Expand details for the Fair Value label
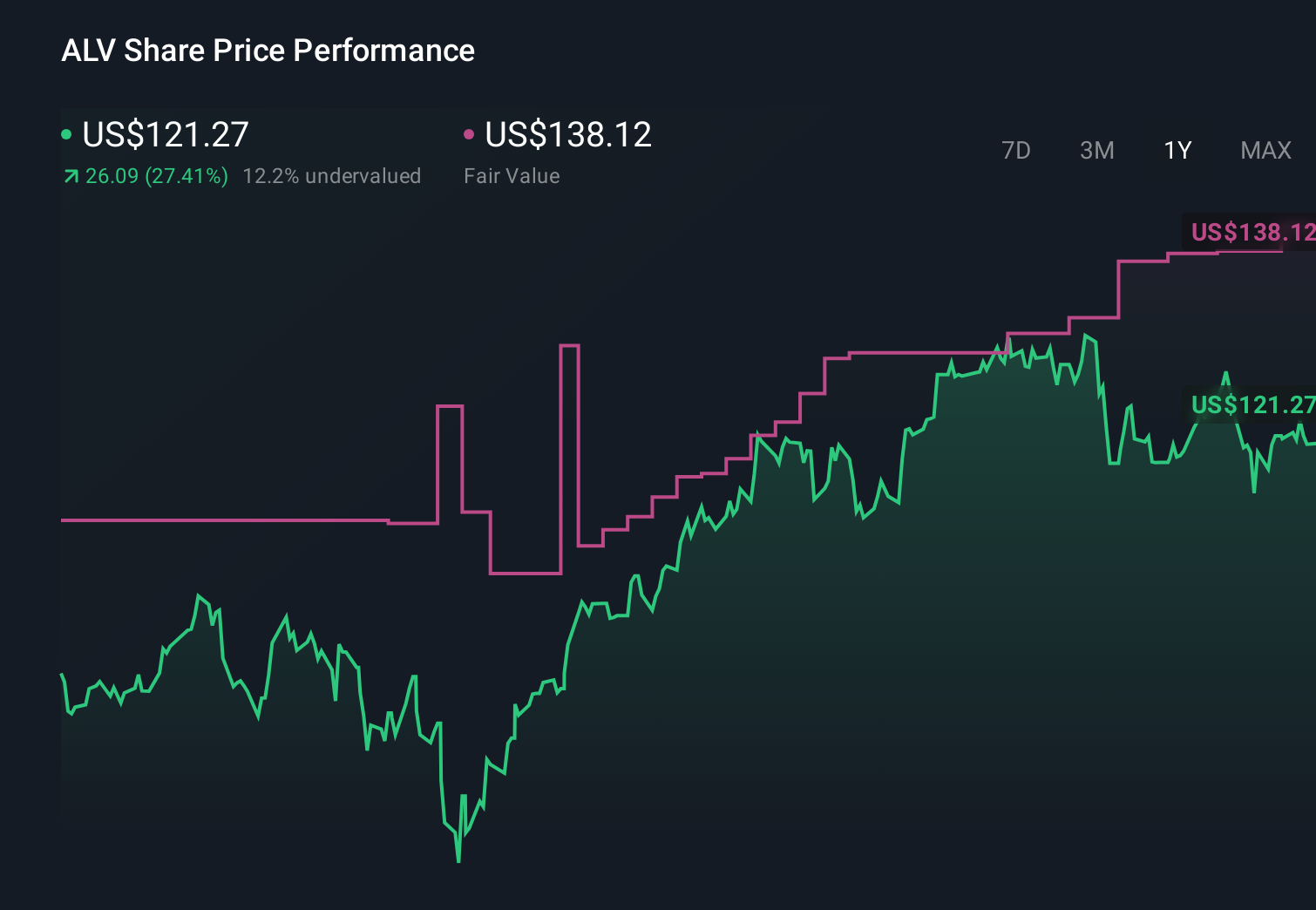Screen dimensions: 1316x910 [x=512, y=176]
